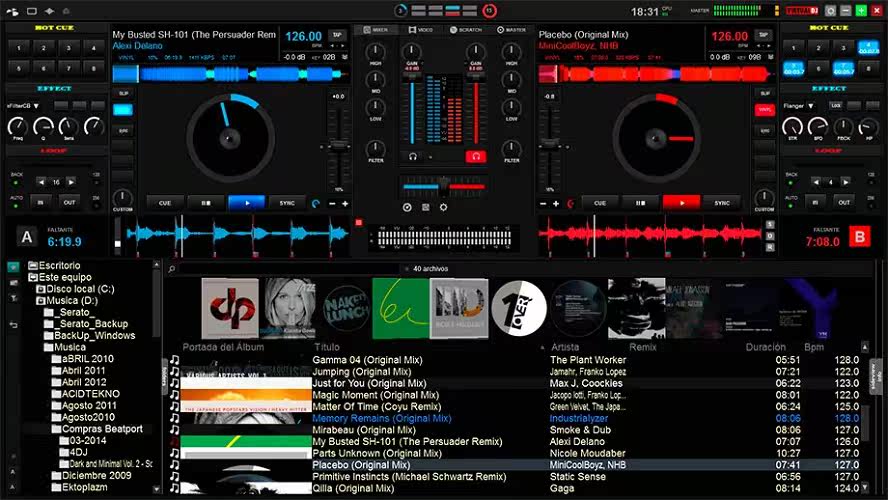The height and width of the screenshot is (500, 888).
Task: Trigger hot cue 4 on deck B
Action: pos(868,48)
